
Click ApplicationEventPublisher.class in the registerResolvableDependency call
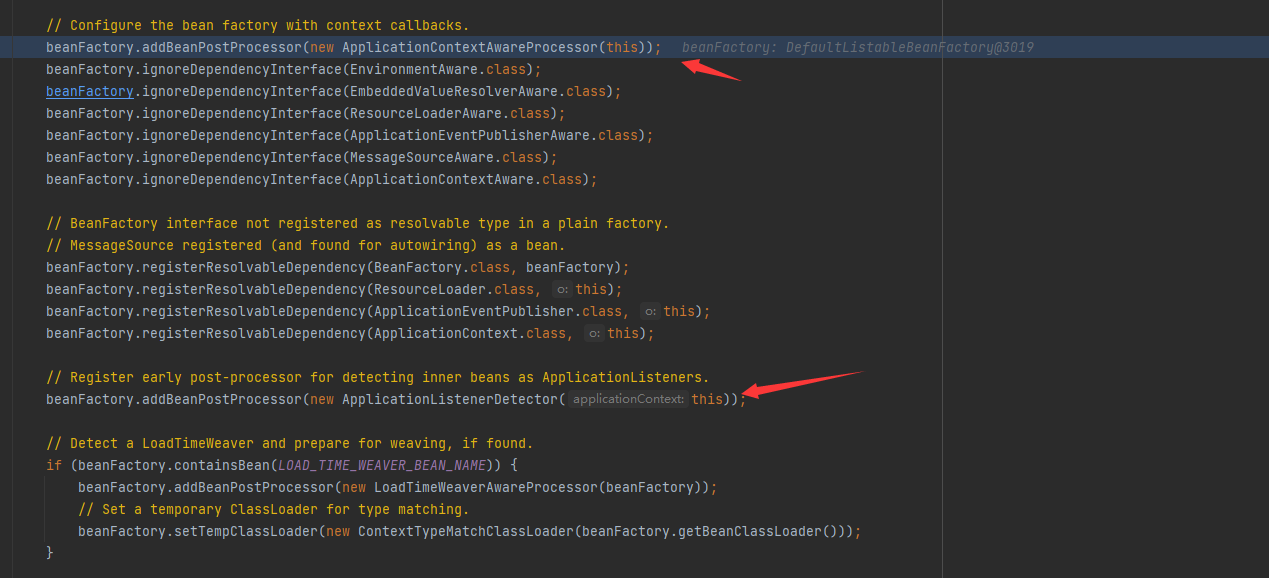pos(498,311)
